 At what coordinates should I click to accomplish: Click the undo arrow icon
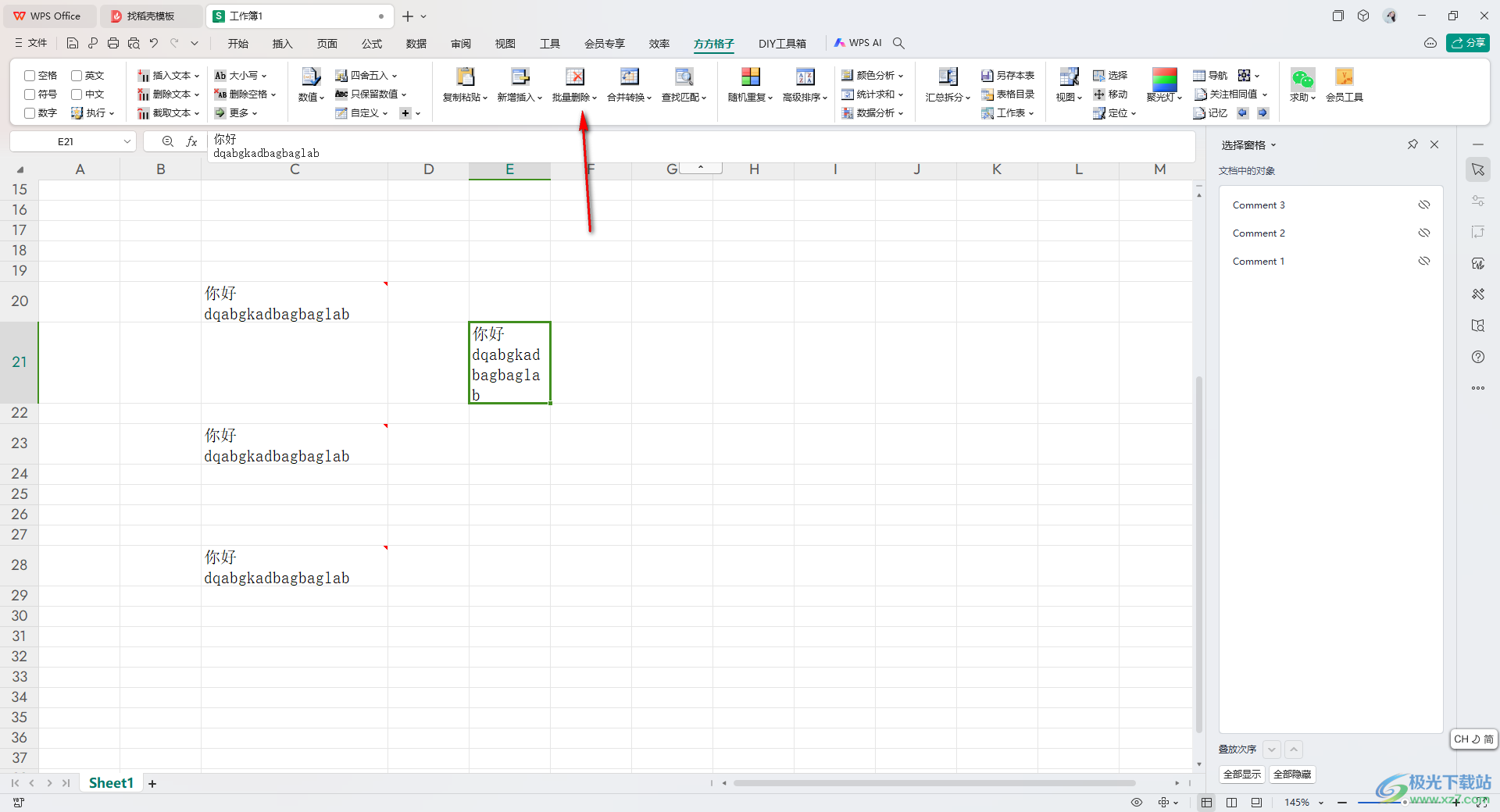154,44
